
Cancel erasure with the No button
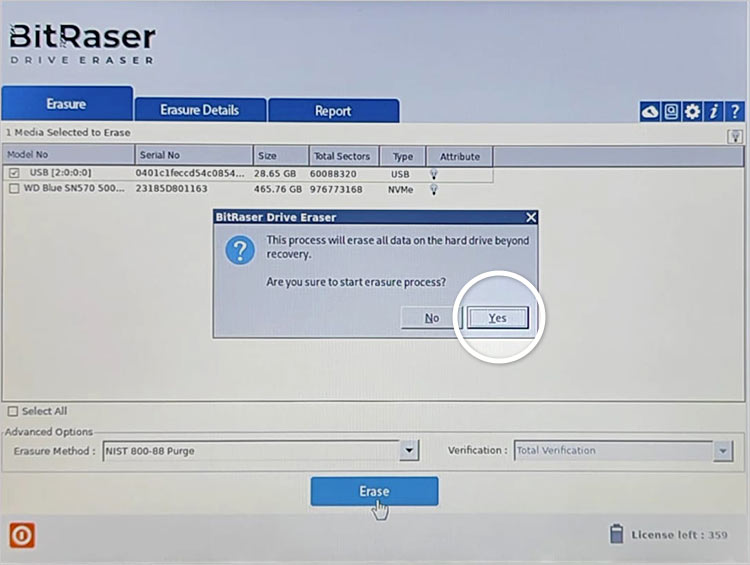click(x=431, y=318)
